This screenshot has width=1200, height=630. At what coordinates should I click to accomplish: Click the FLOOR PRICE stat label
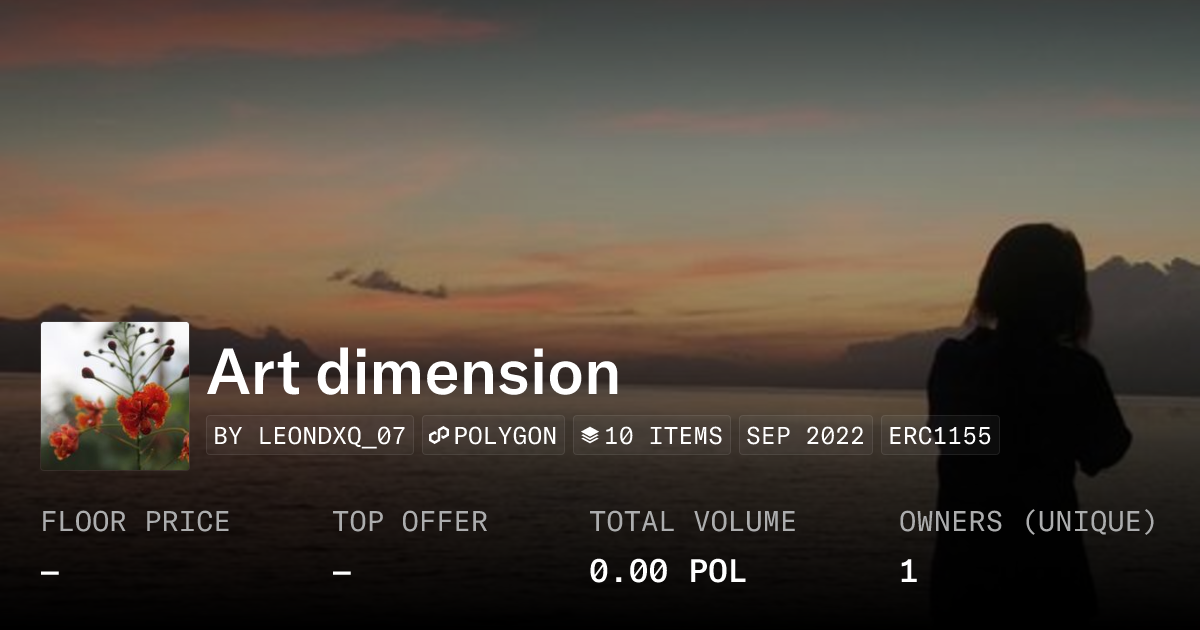136,521
